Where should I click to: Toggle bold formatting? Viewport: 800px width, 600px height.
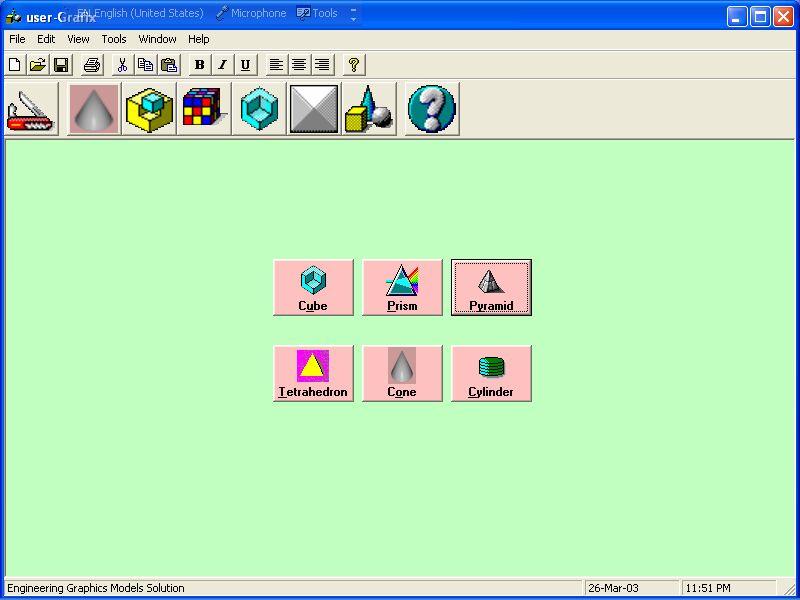199,65
